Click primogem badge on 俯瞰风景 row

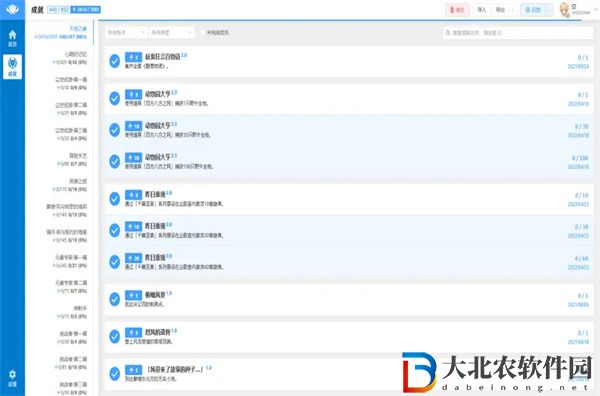[133, 295]
